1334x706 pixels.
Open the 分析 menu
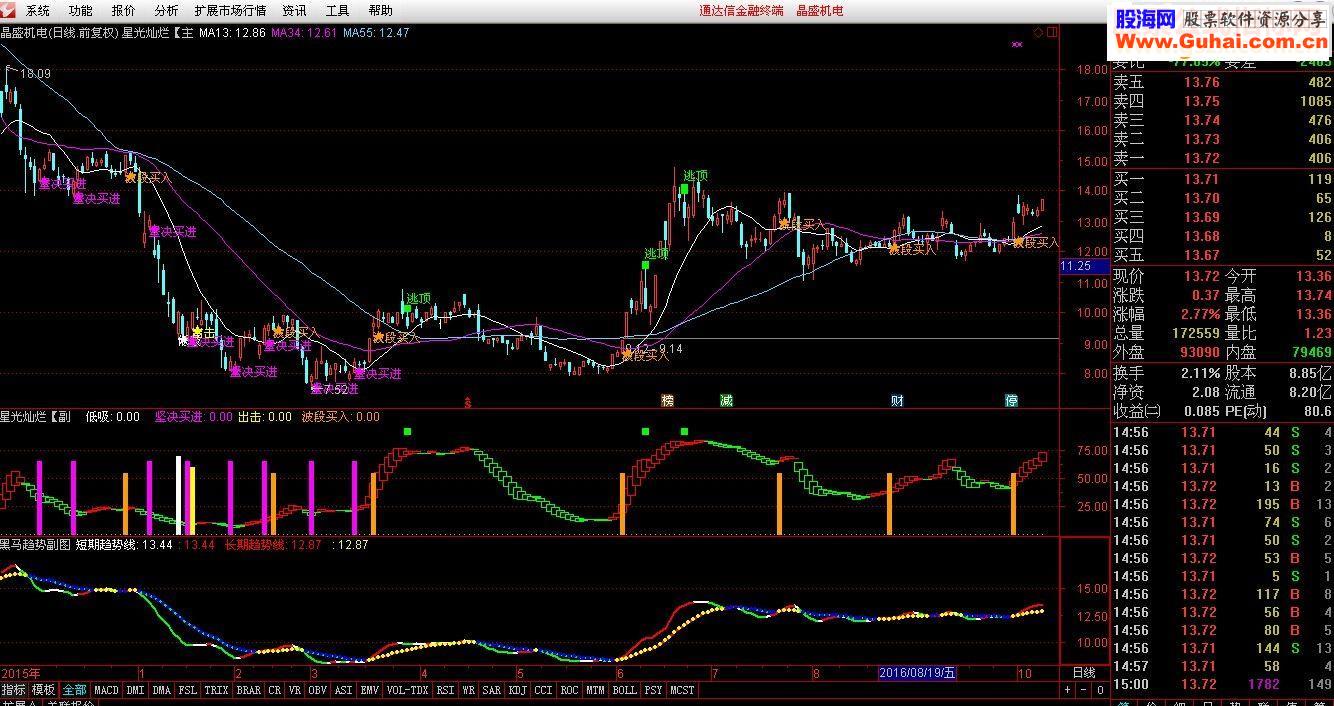pyautogui.click(x=167, y=11)
